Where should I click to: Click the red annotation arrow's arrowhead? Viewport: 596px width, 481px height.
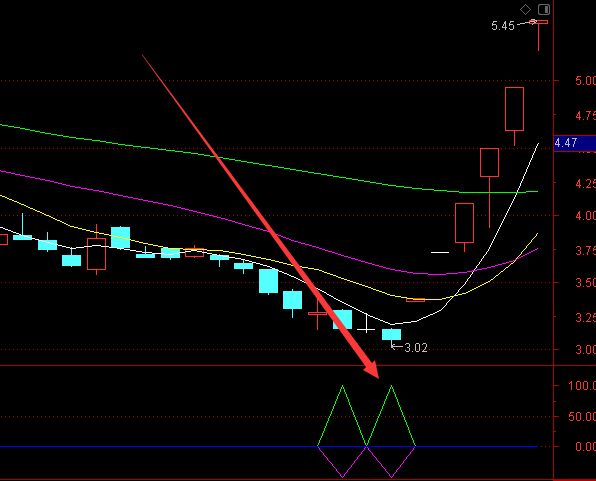(371, 368)
